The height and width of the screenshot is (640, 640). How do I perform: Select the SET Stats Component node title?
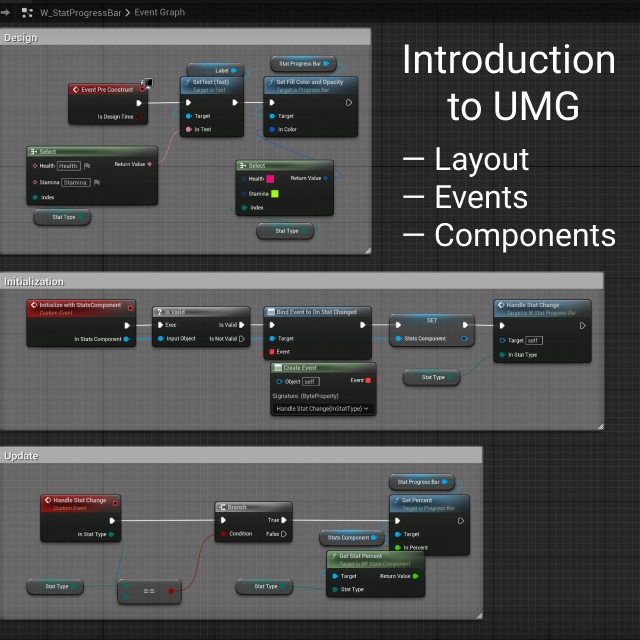point(432,320)
